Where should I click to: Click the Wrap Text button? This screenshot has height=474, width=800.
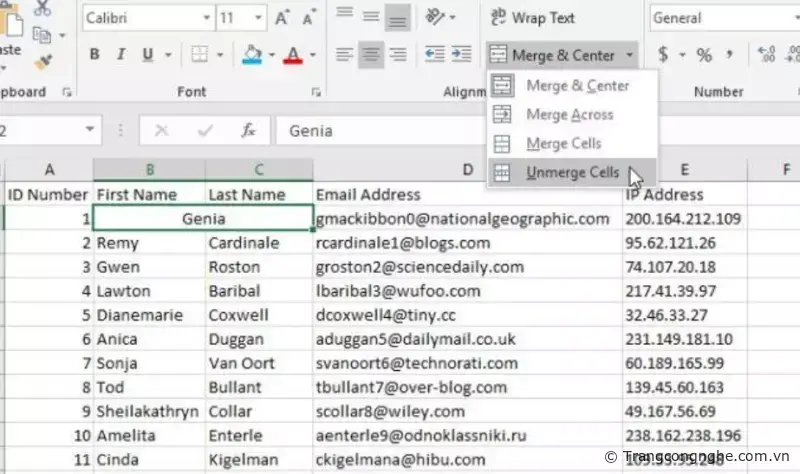click(533, 18)
